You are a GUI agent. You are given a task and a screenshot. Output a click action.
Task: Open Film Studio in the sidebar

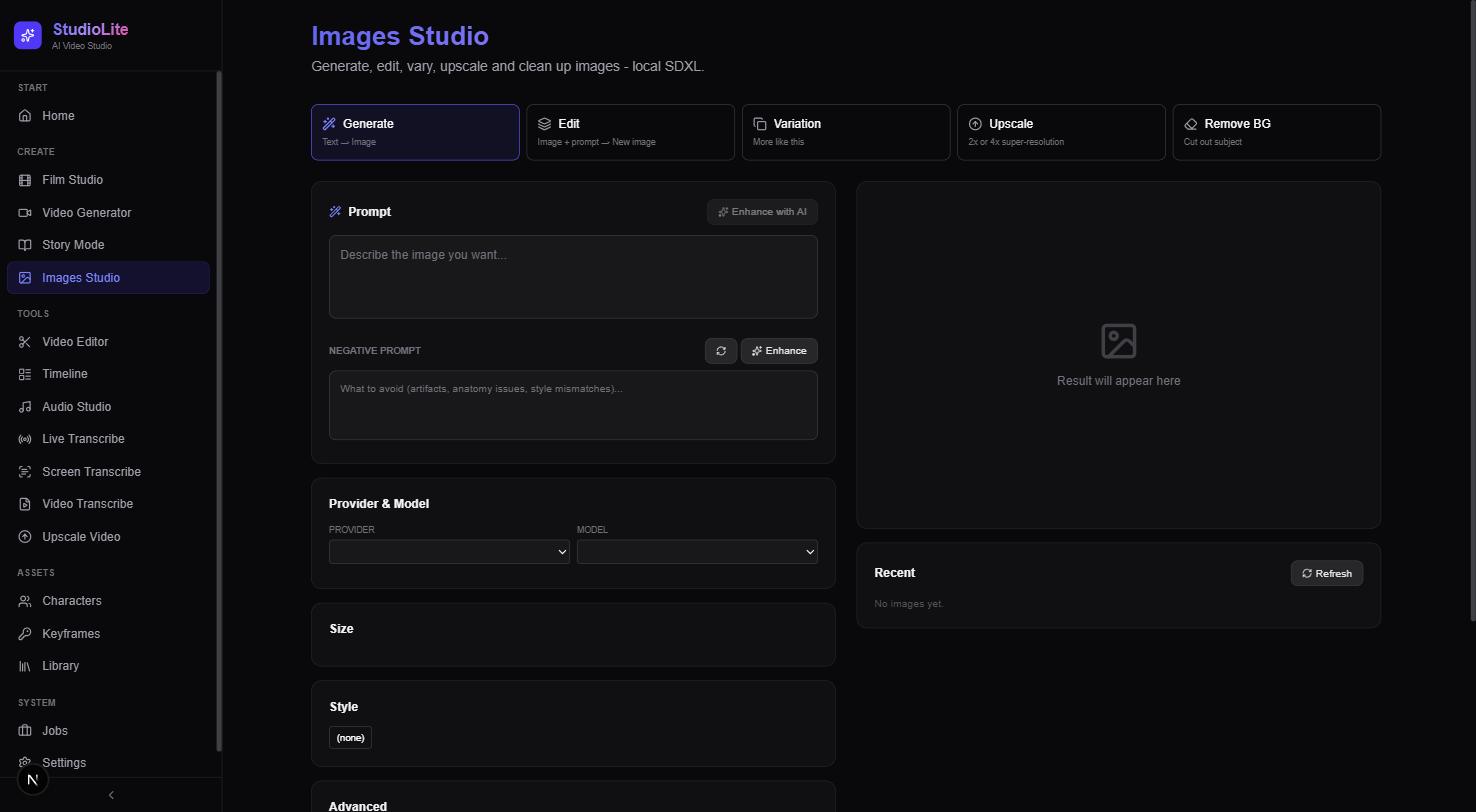108,180
